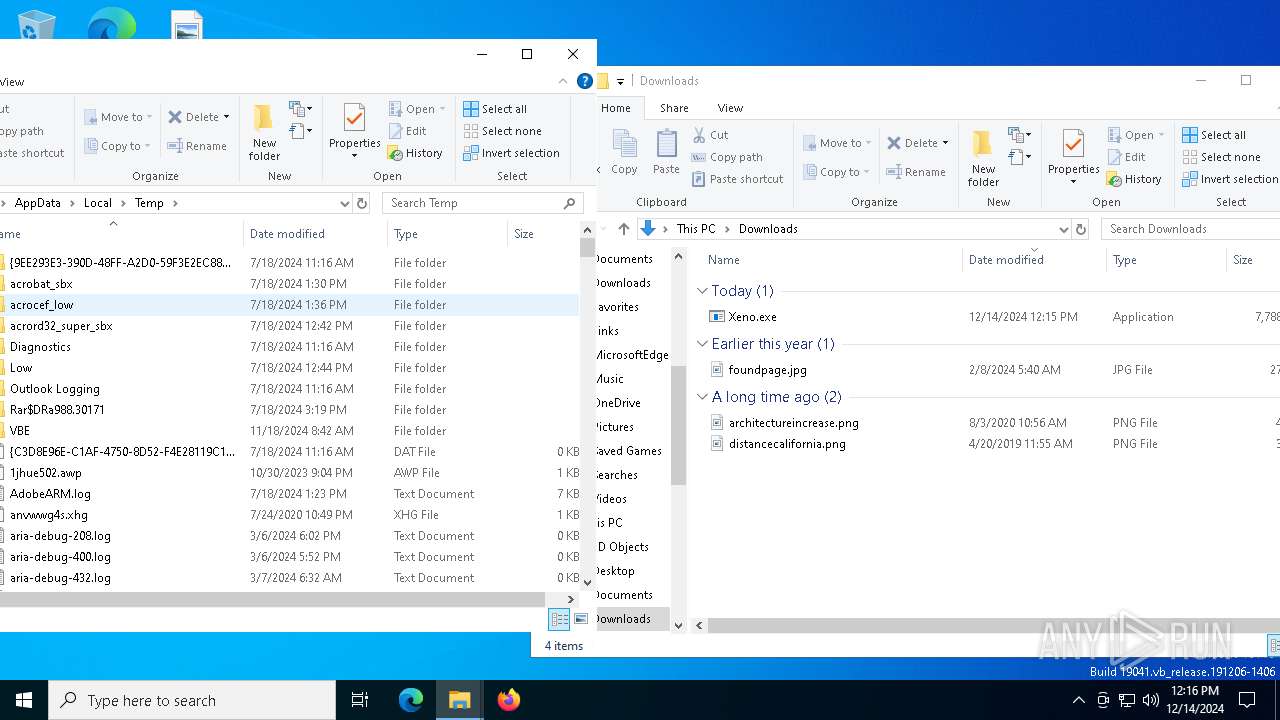
Task: Select architectureincrease.png file
Action: pyautogui.click(x=793, y=423)
